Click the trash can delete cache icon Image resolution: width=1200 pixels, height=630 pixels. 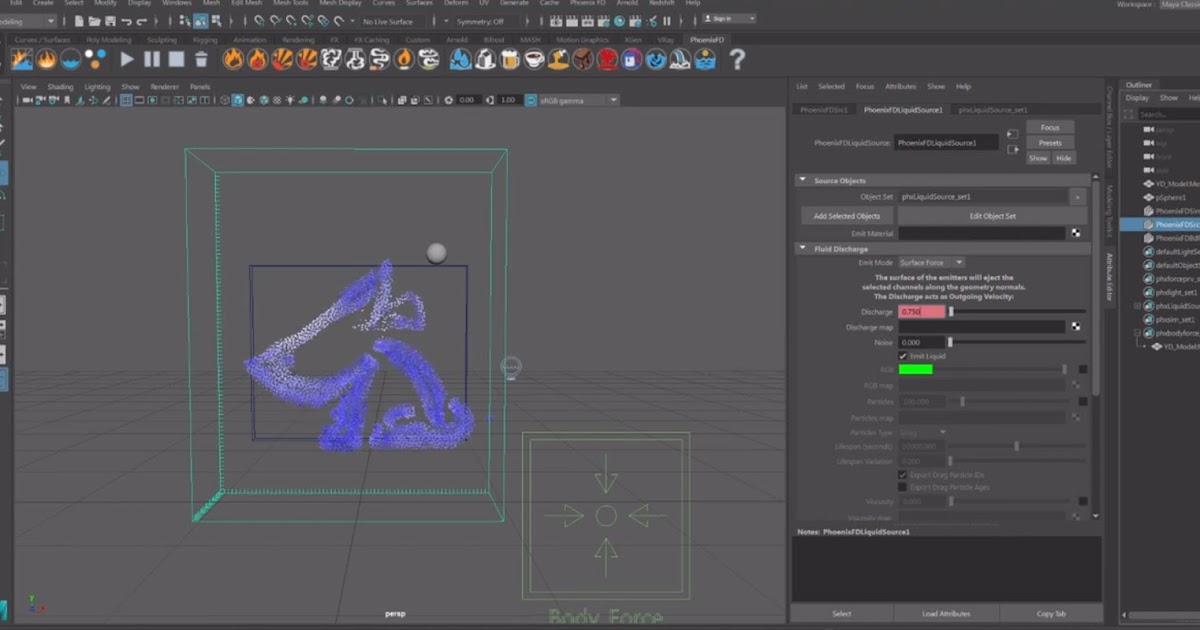(x=200, y=60)
